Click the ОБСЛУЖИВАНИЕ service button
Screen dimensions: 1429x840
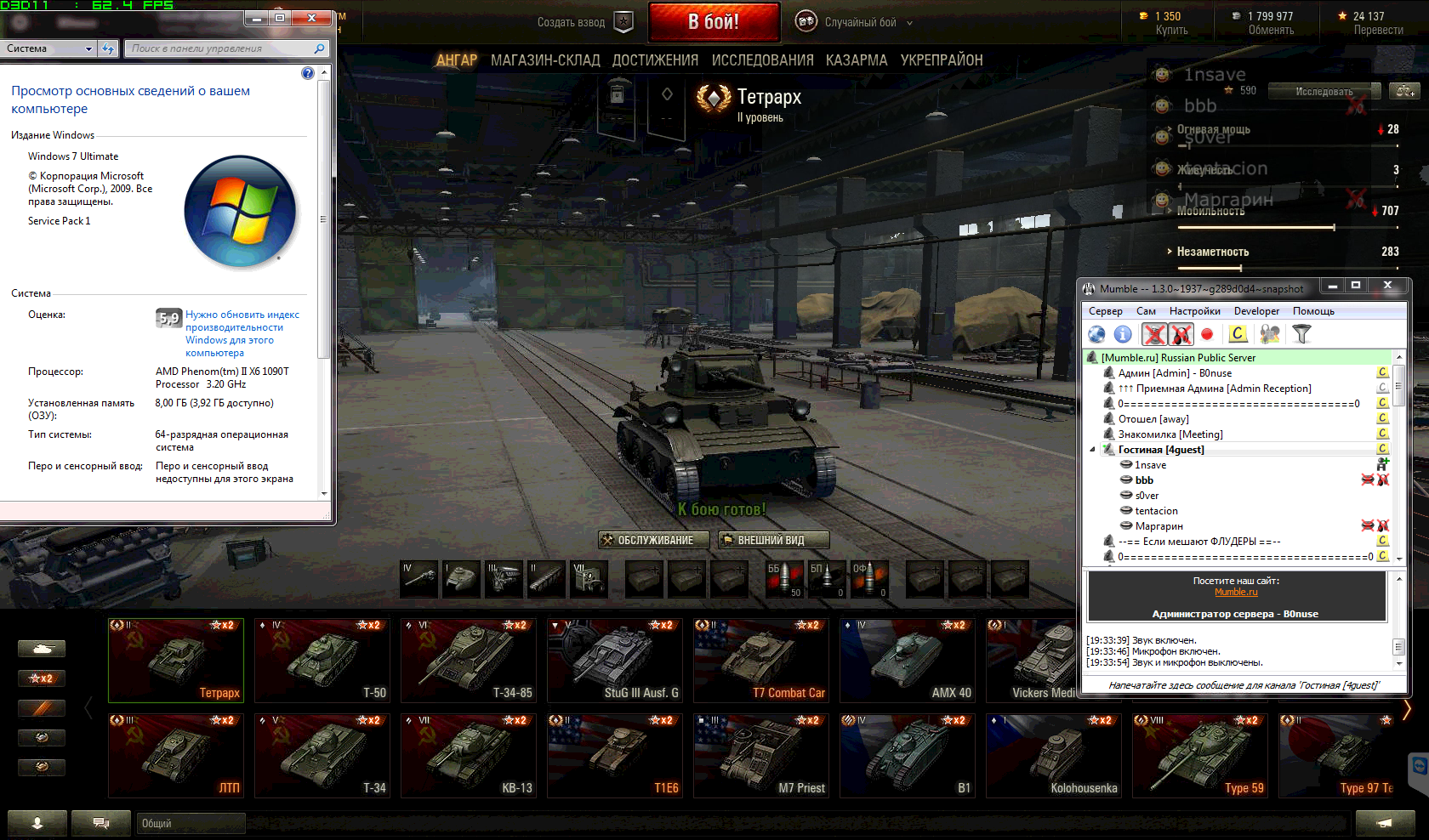pos(646,540)
